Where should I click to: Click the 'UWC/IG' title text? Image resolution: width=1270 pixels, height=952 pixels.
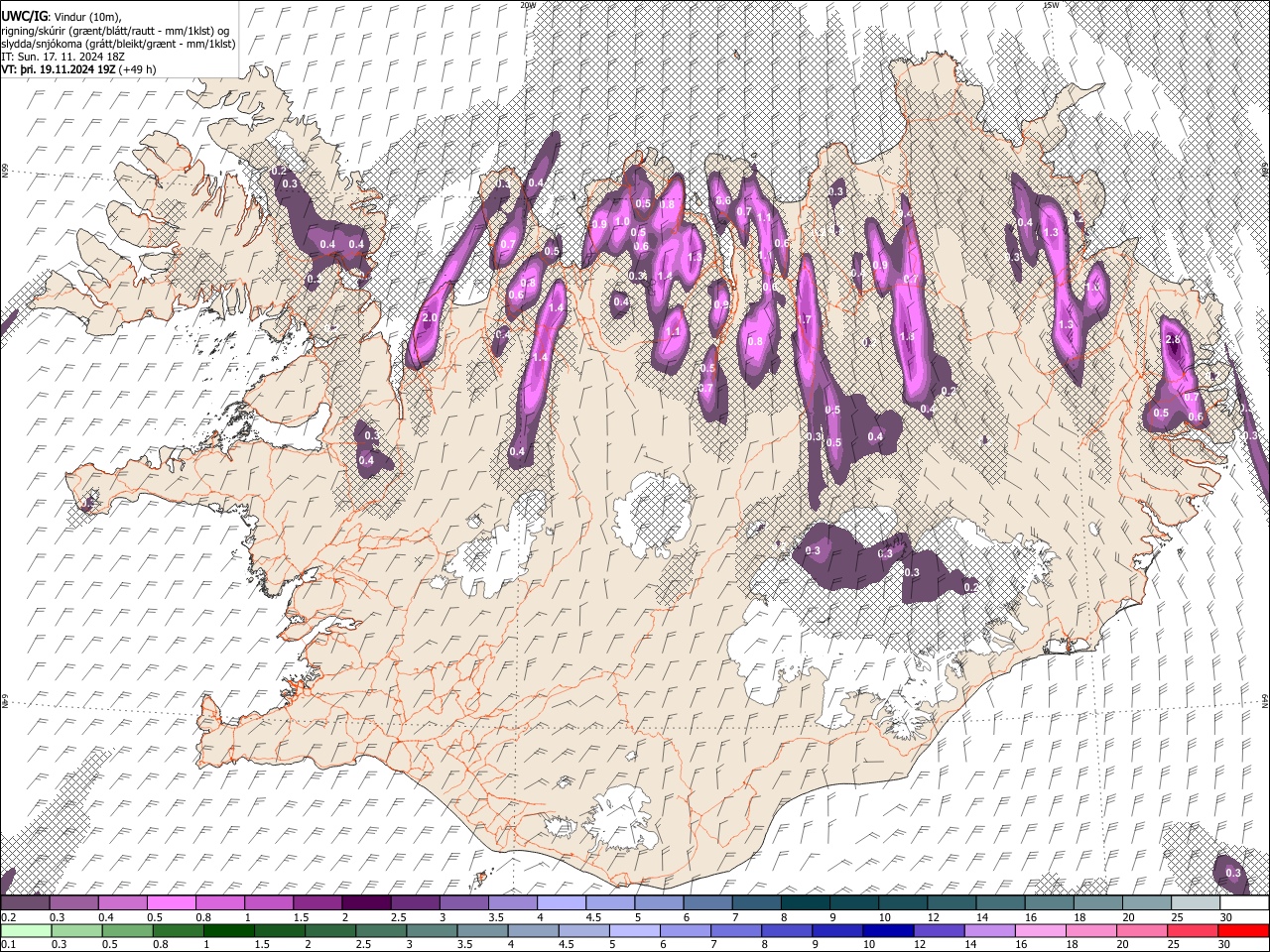(x=23, y=16)
